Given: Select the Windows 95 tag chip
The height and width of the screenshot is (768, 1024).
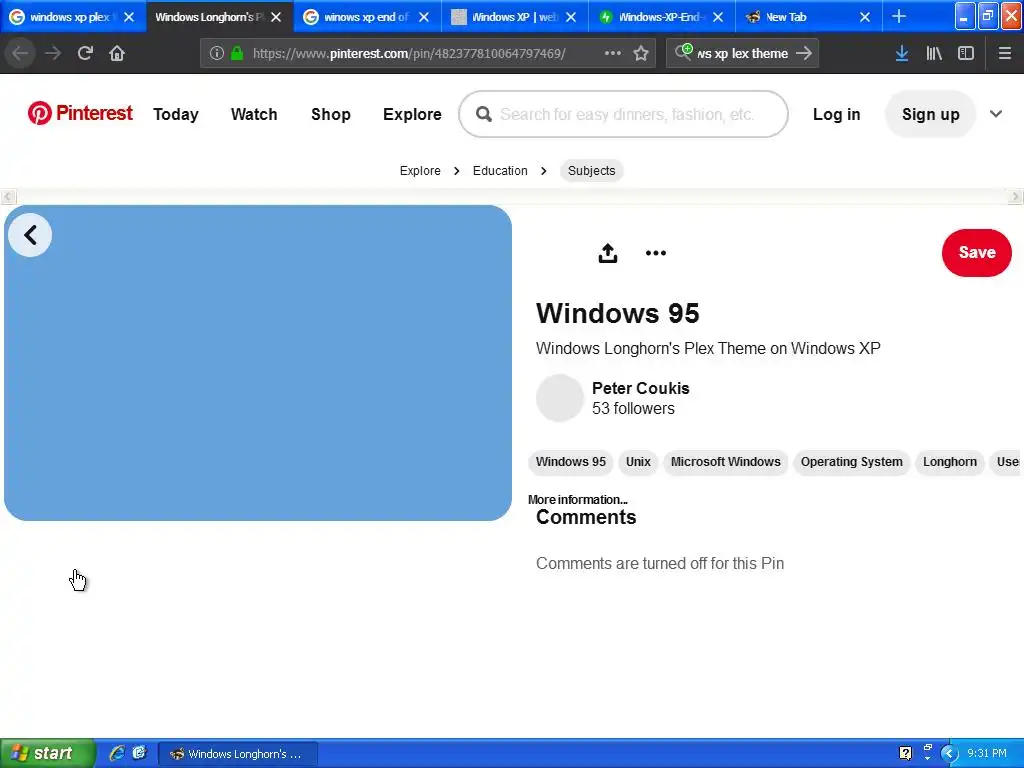Looking at the screenshot, I should click(x=571, y=462).
